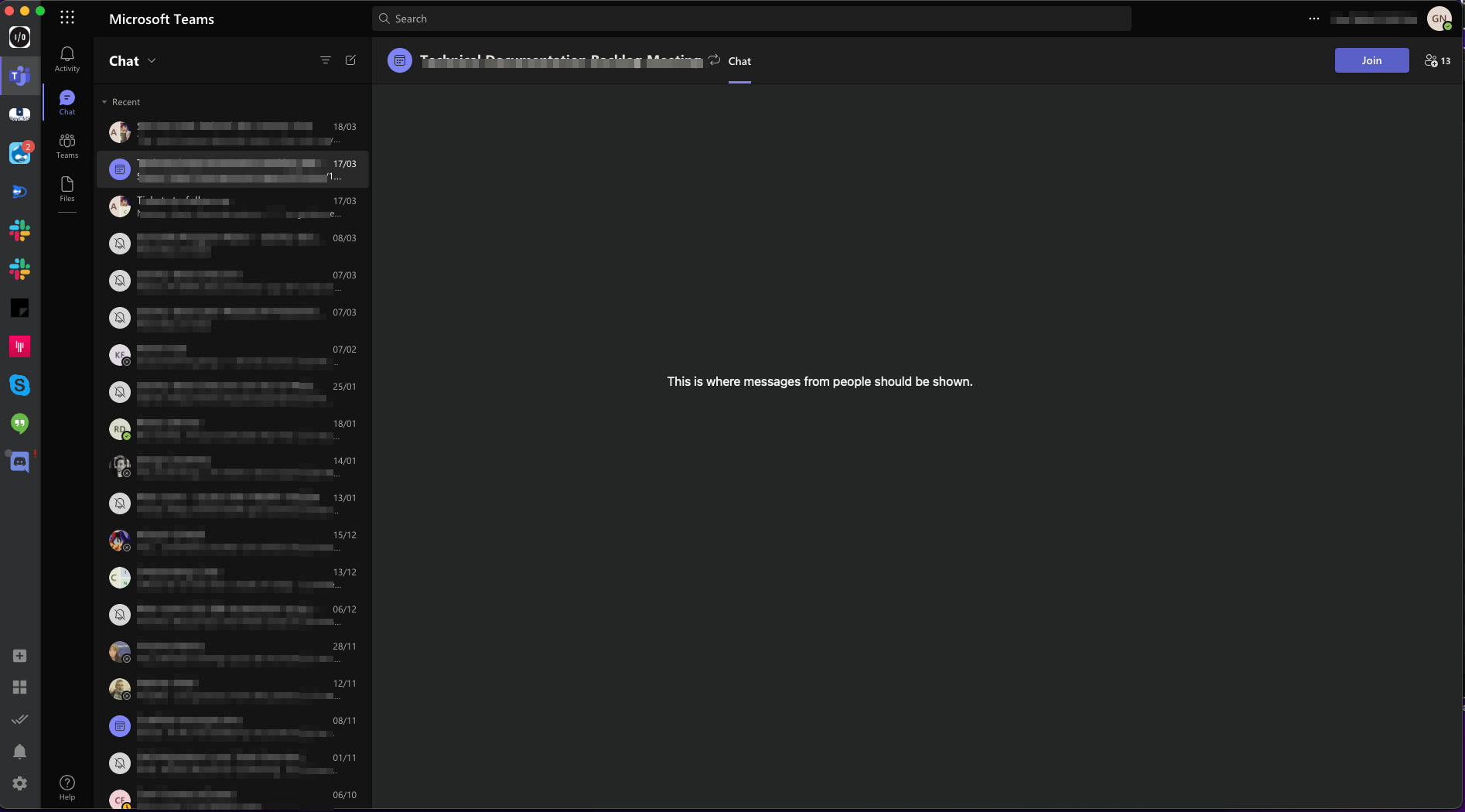
Task: Open the Teams sidebar icon
Action: (67, 145)
